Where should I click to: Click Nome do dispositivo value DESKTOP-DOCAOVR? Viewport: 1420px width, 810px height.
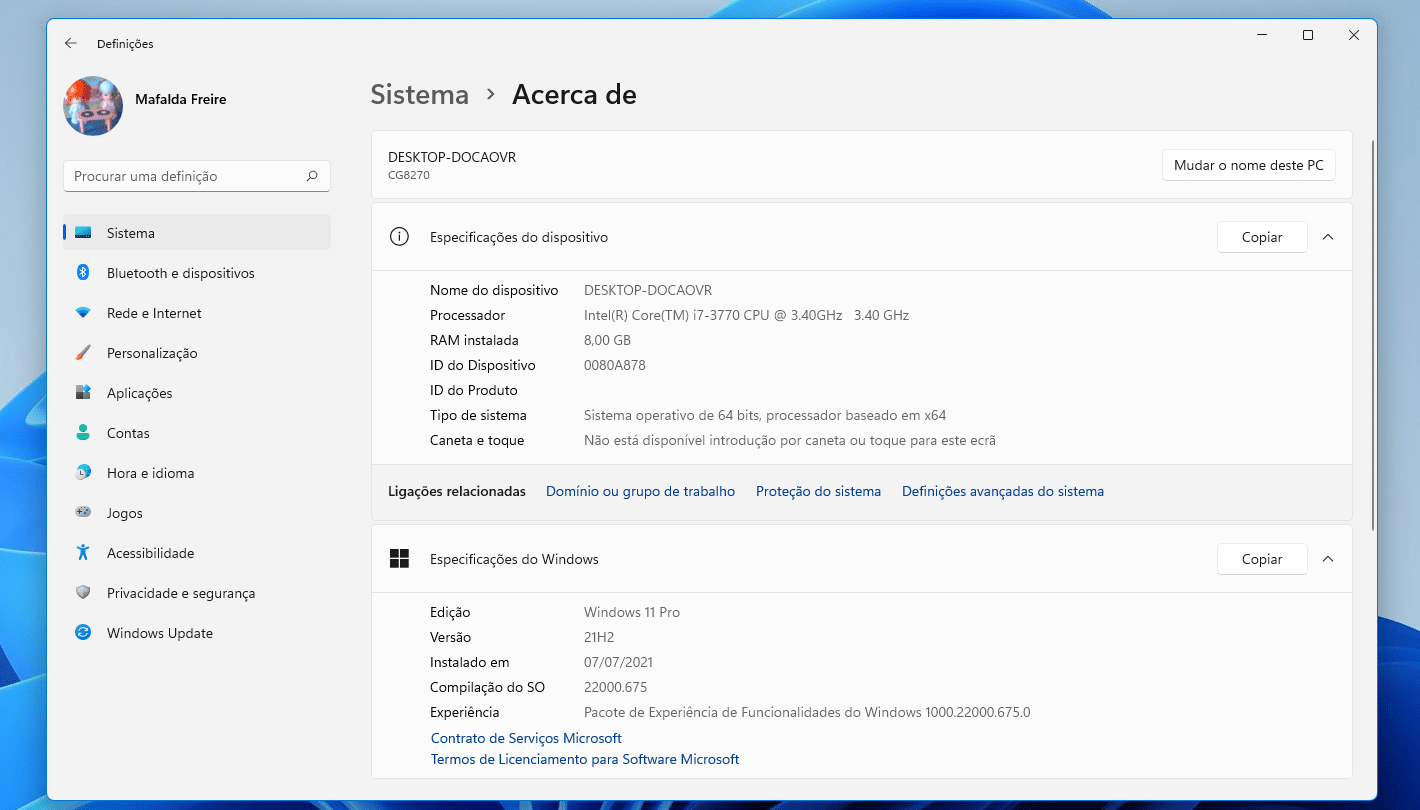pyautogui.click(x=648, y=290)
